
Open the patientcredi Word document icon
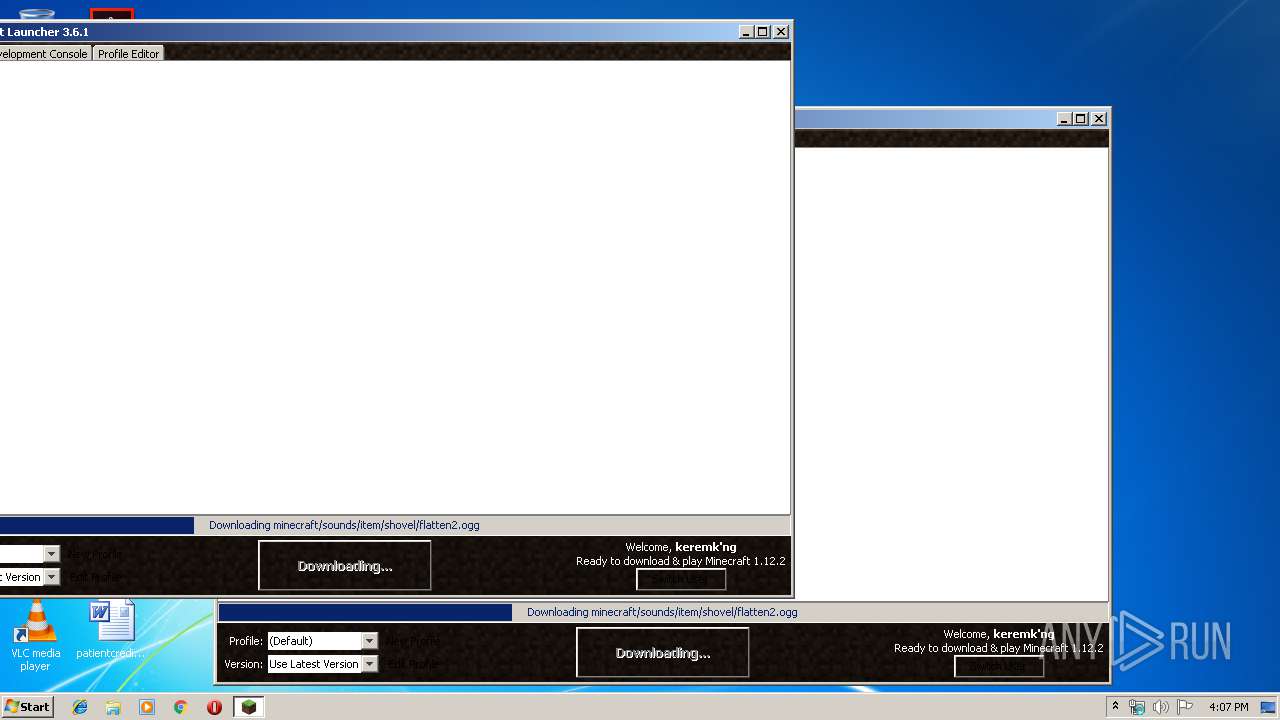pyautogui.click(x=111, y=630)
